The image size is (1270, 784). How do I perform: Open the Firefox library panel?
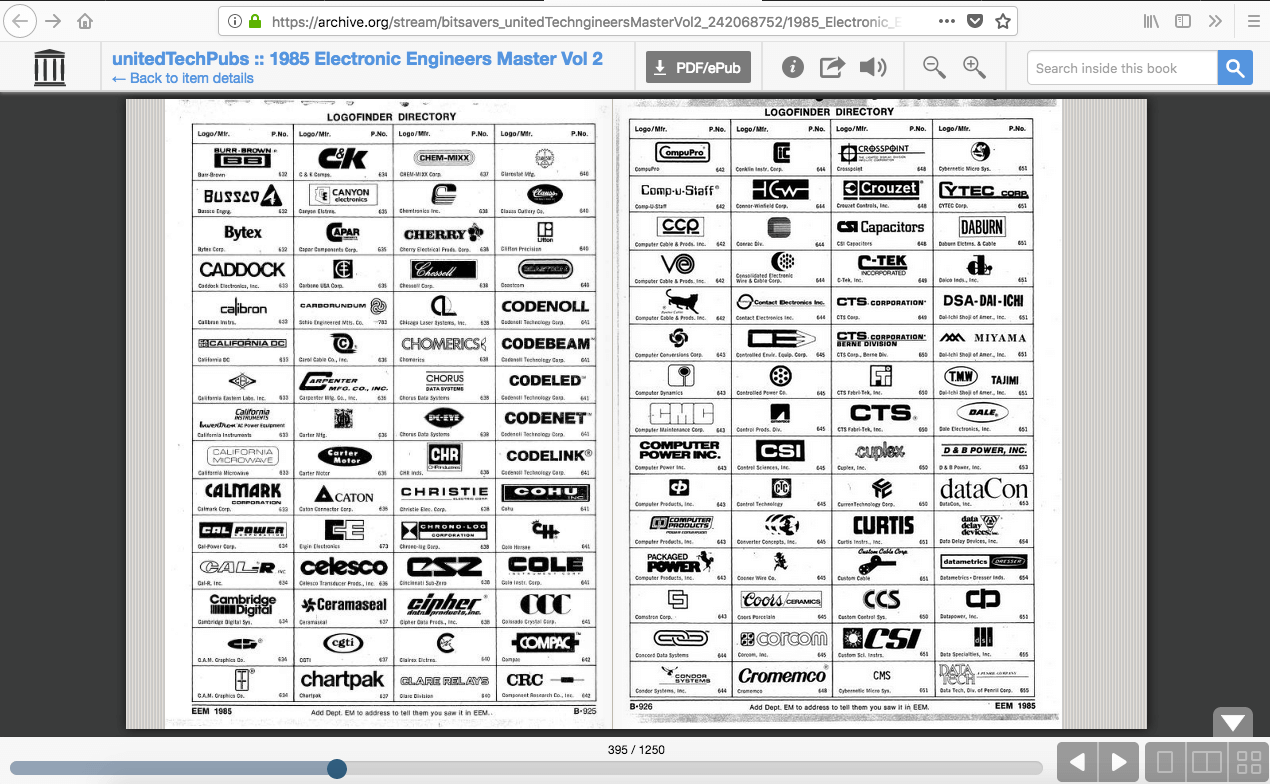pos(1152,21)
